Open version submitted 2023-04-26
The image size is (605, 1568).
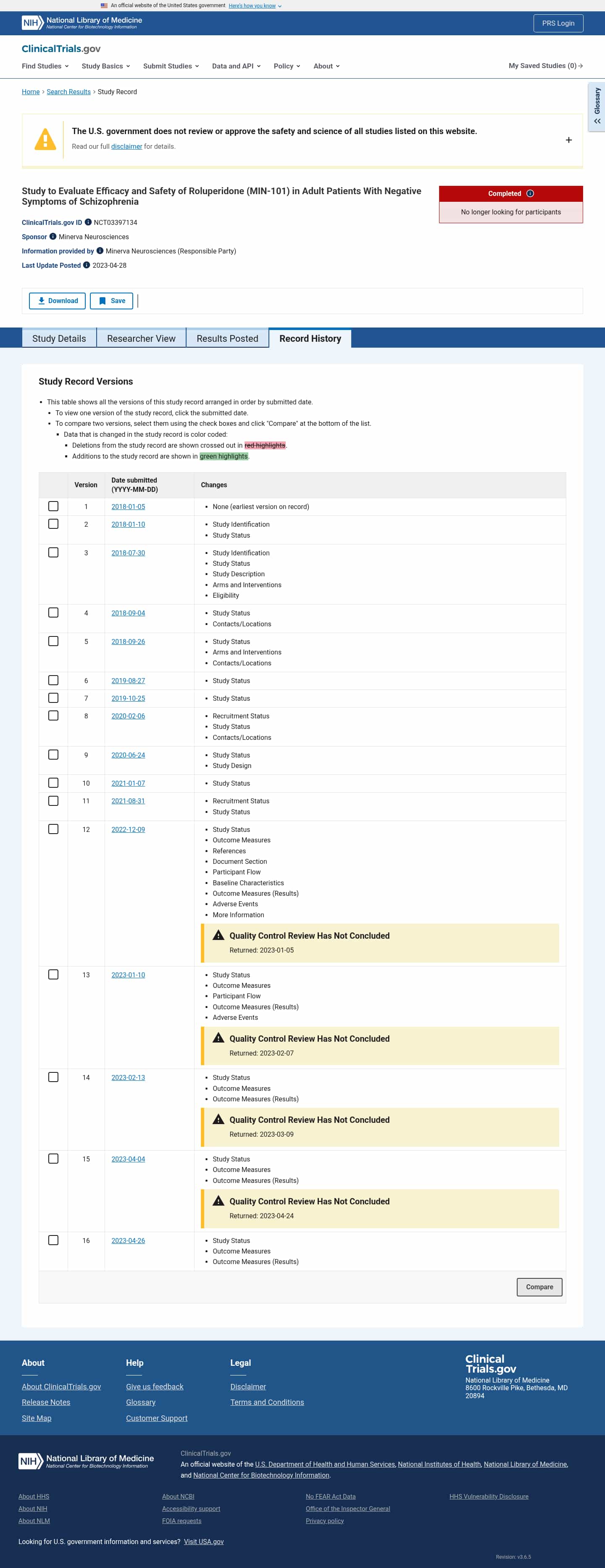coord(129,1241)
